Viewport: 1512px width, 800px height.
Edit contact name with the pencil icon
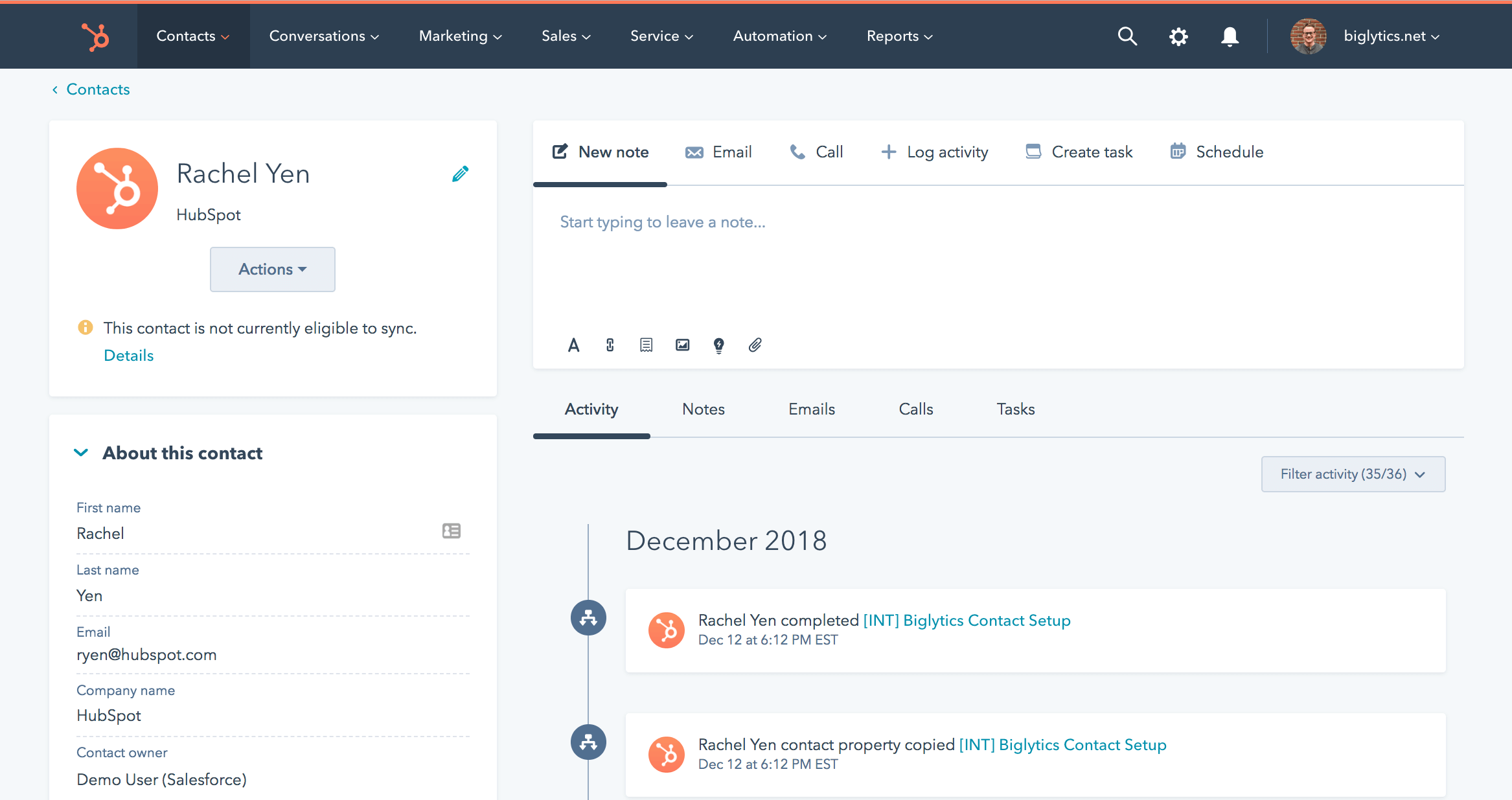click(461, 174)
